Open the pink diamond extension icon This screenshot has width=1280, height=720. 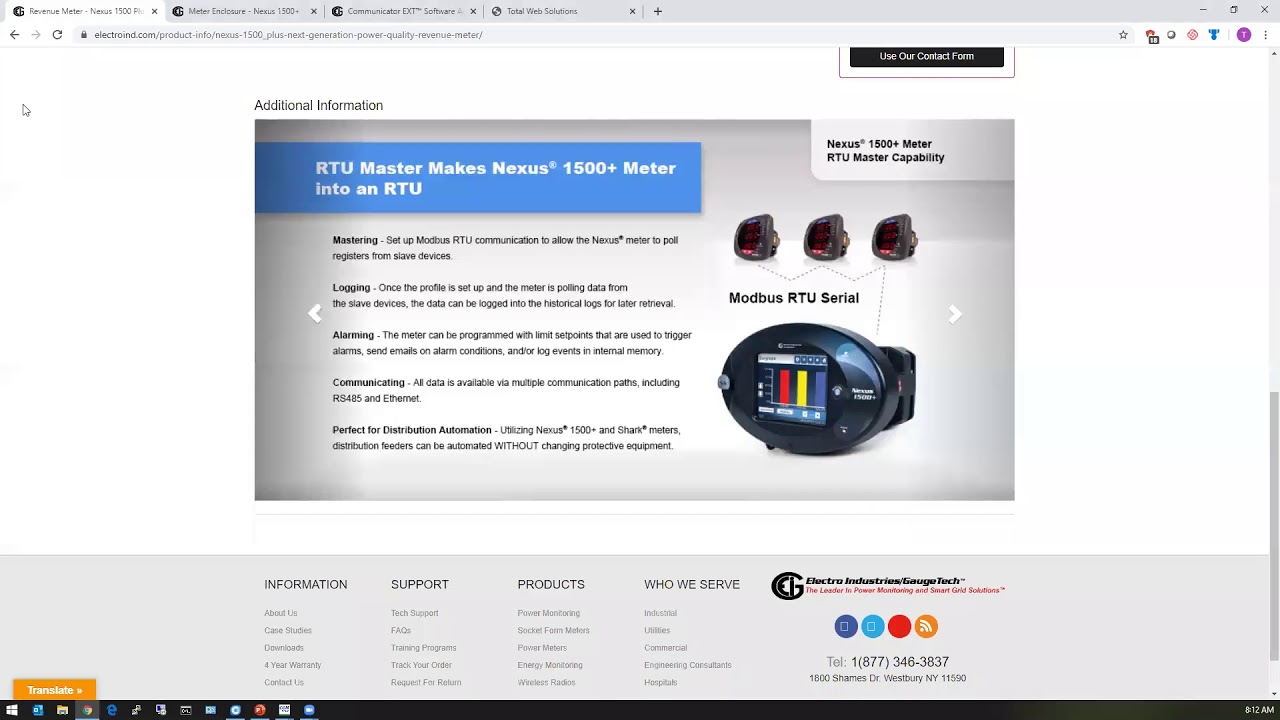tap(1192, 34)
